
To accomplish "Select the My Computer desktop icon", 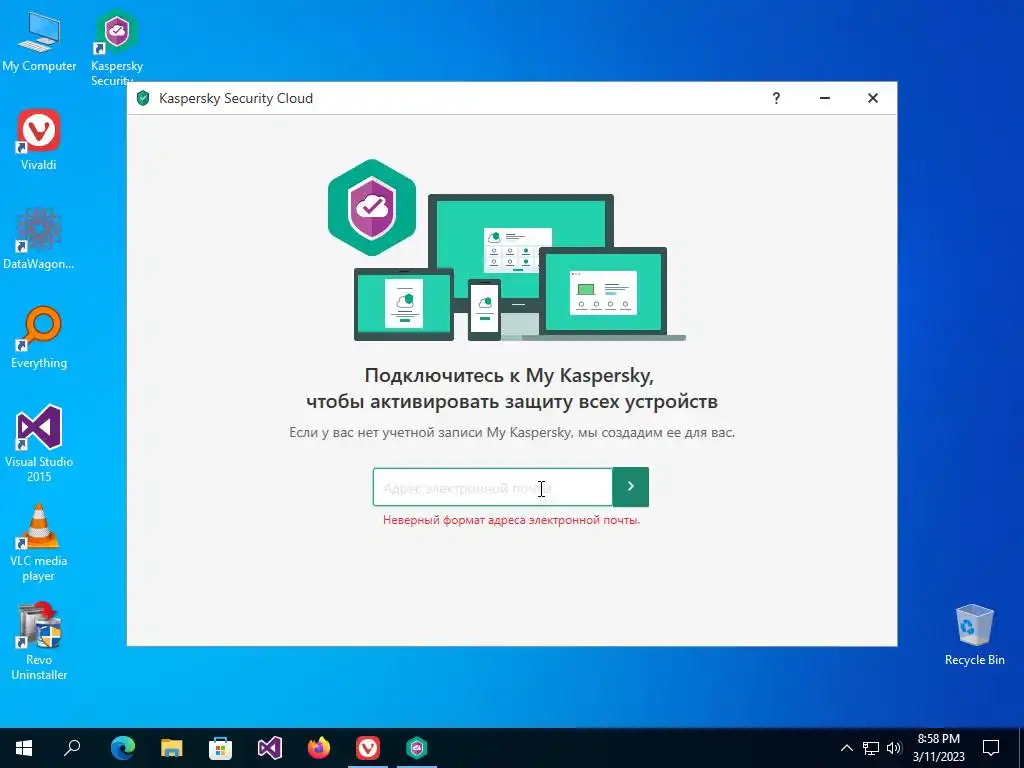I will [39, 41].
